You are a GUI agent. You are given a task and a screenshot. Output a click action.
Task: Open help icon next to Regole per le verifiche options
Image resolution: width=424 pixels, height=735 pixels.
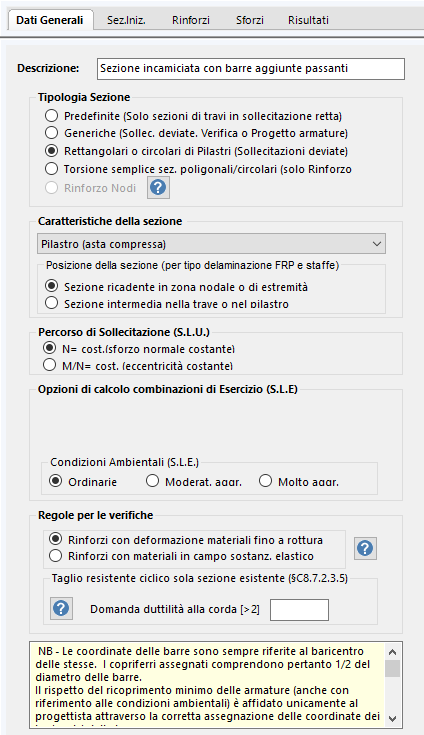point(365,548)
